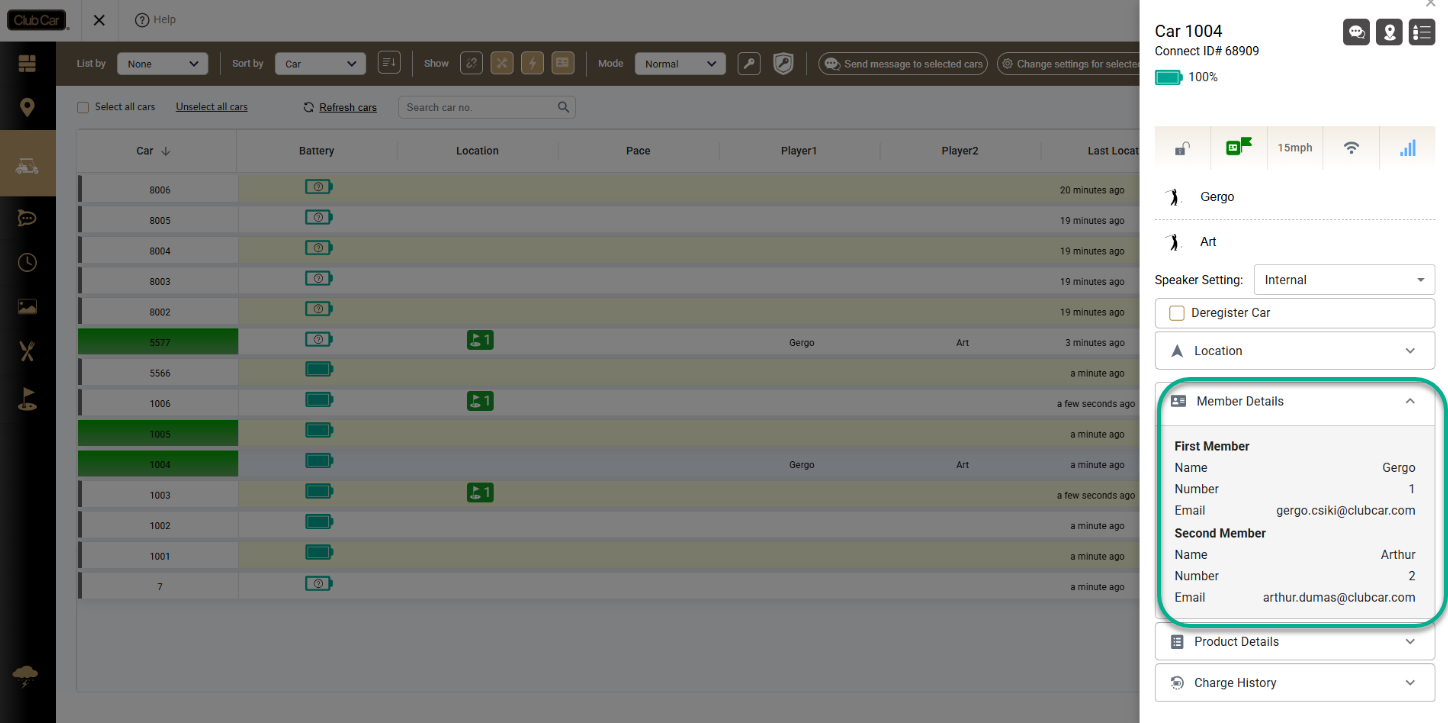1448x723 pixels.
Task: Open the food and beverage icon
Action: click(x=27, y=351)
